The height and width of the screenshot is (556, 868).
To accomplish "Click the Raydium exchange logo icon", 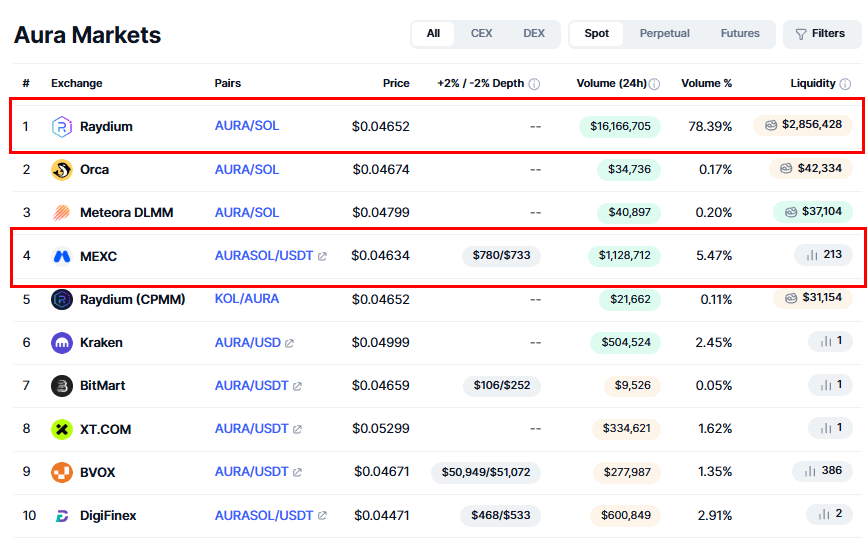I will point(61,127).
